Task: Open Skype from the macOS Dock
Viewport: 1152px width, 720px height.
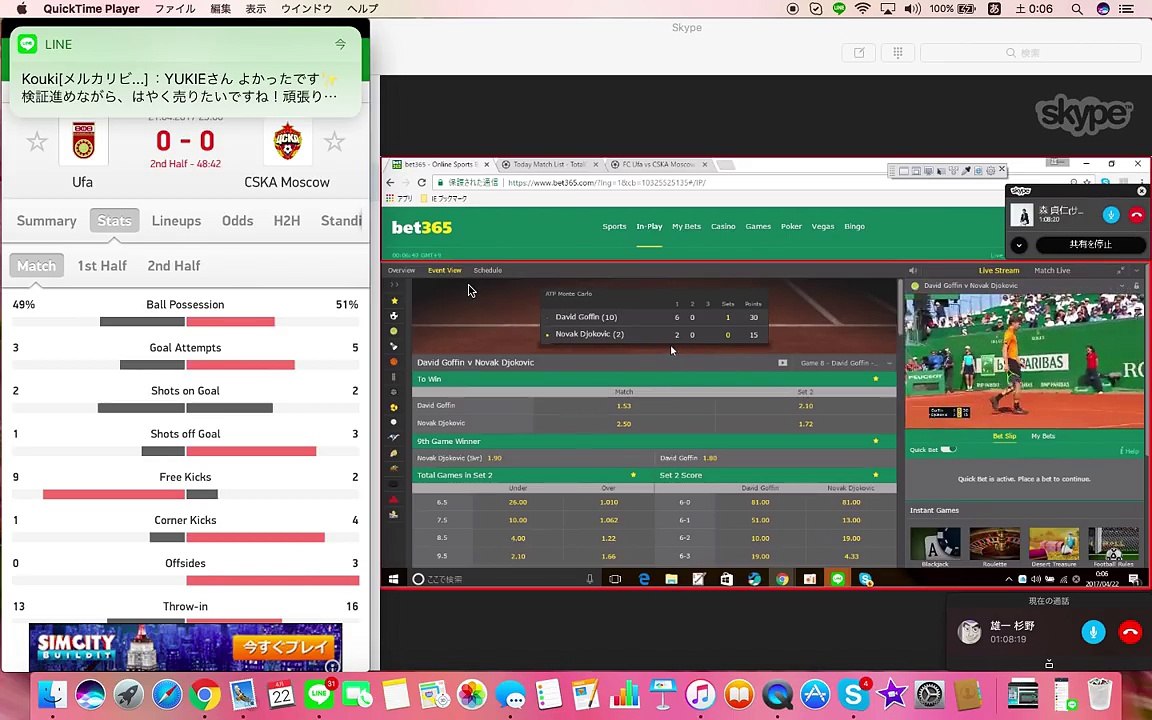Action: click(x=854, y=694)
